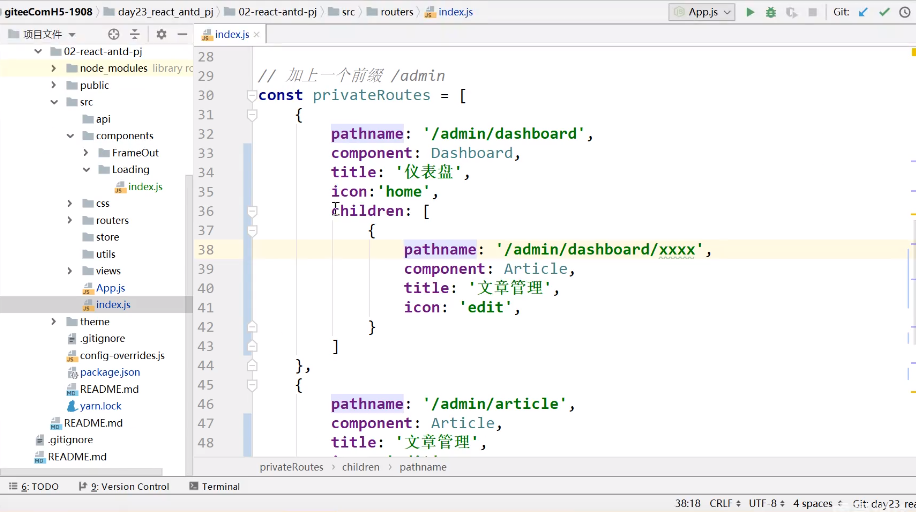This screenshot has width=916, height=512.
Task: Open the Terminal tool window
Action: pyautogui.click(x=214, y=486)
